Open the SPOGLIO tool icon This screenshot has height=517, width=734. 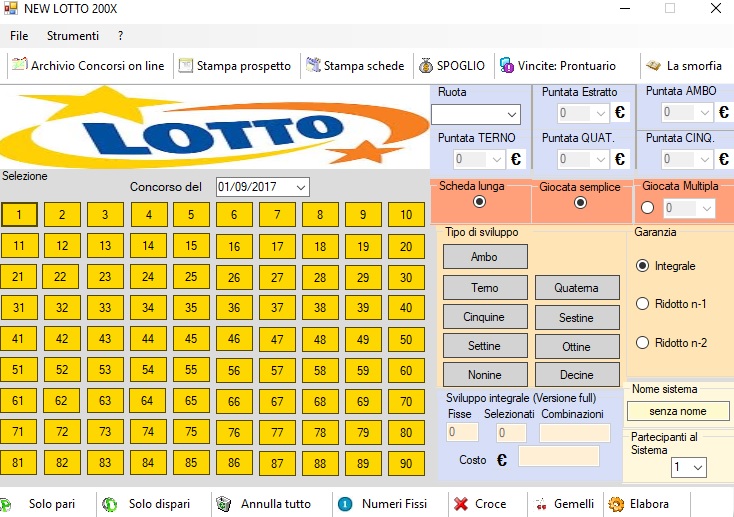[426, 66]
